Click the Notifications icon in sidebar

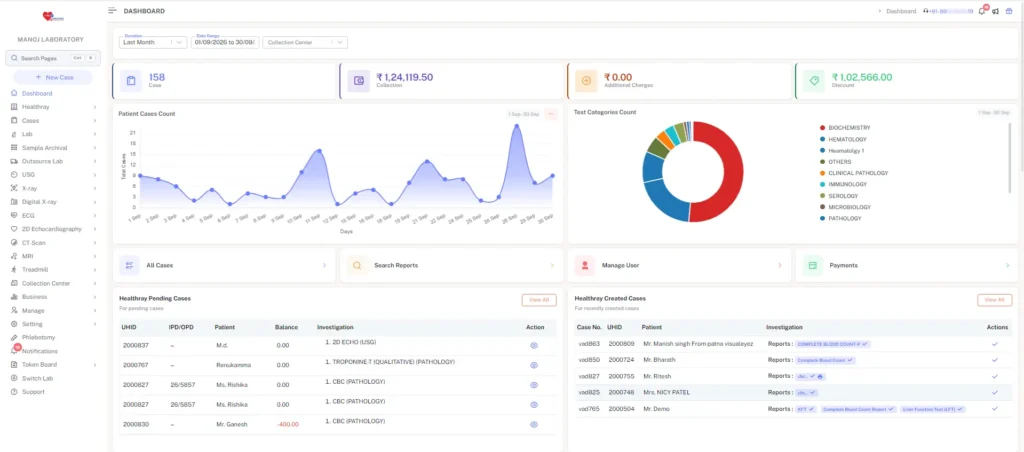[x=14, y=351]
